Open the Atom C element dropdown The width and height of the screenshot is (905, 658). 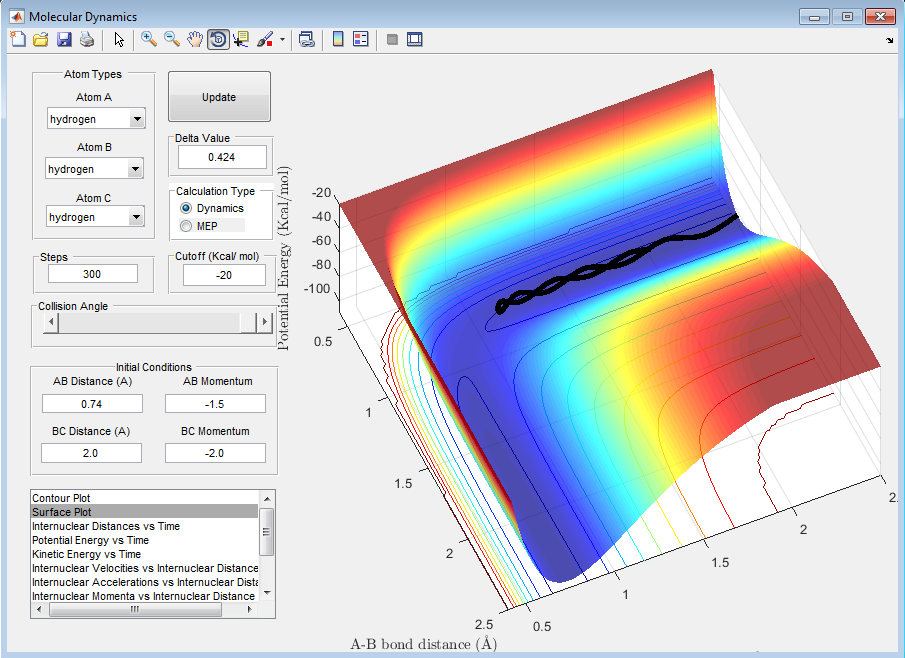136,217
